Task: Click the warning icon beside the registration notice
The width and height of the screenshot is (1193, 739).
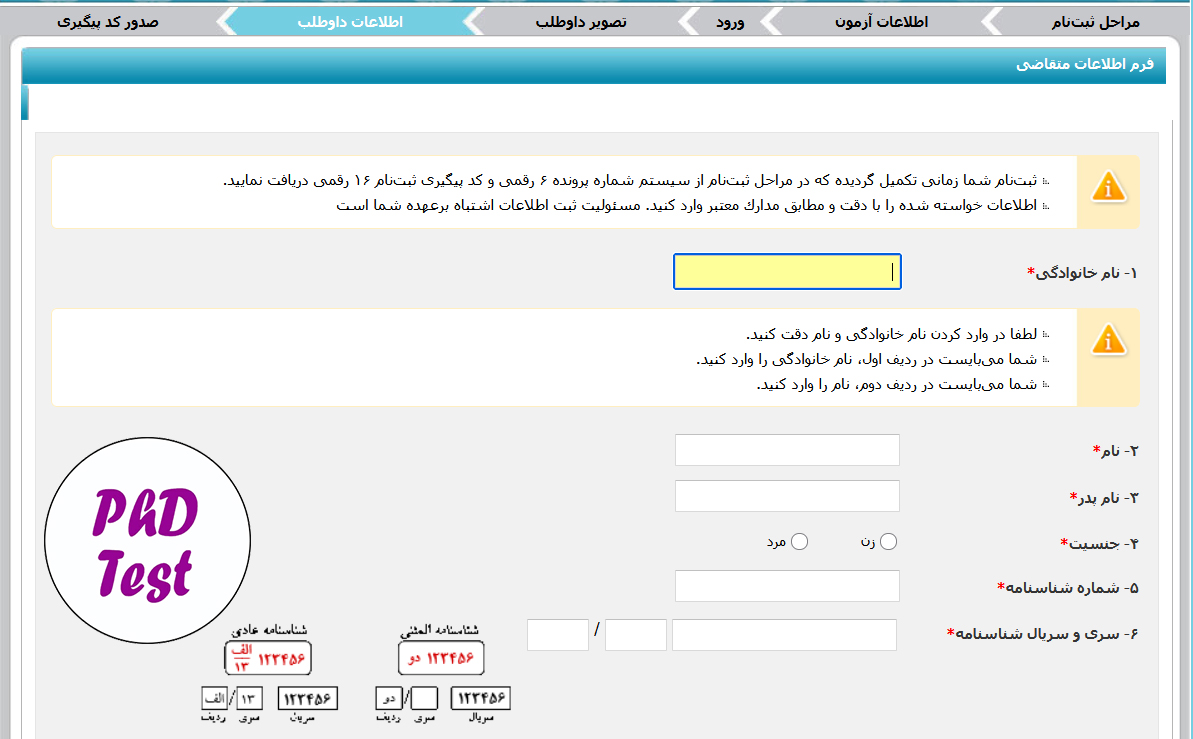Action: (1109, 187)
